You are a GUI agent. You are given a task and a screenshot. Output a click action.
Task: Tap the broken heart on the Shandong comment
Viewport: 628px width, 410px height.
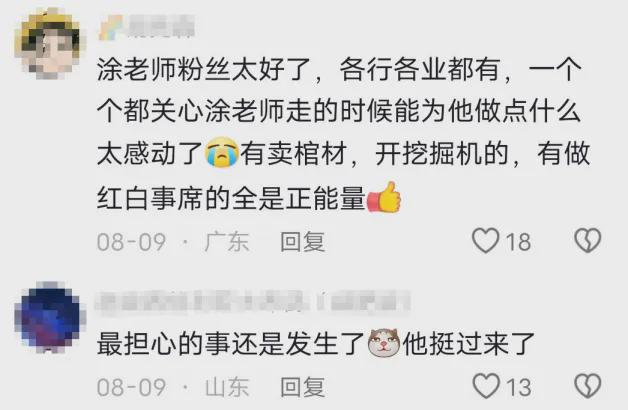pyautogui.click(x=588, y=386)
